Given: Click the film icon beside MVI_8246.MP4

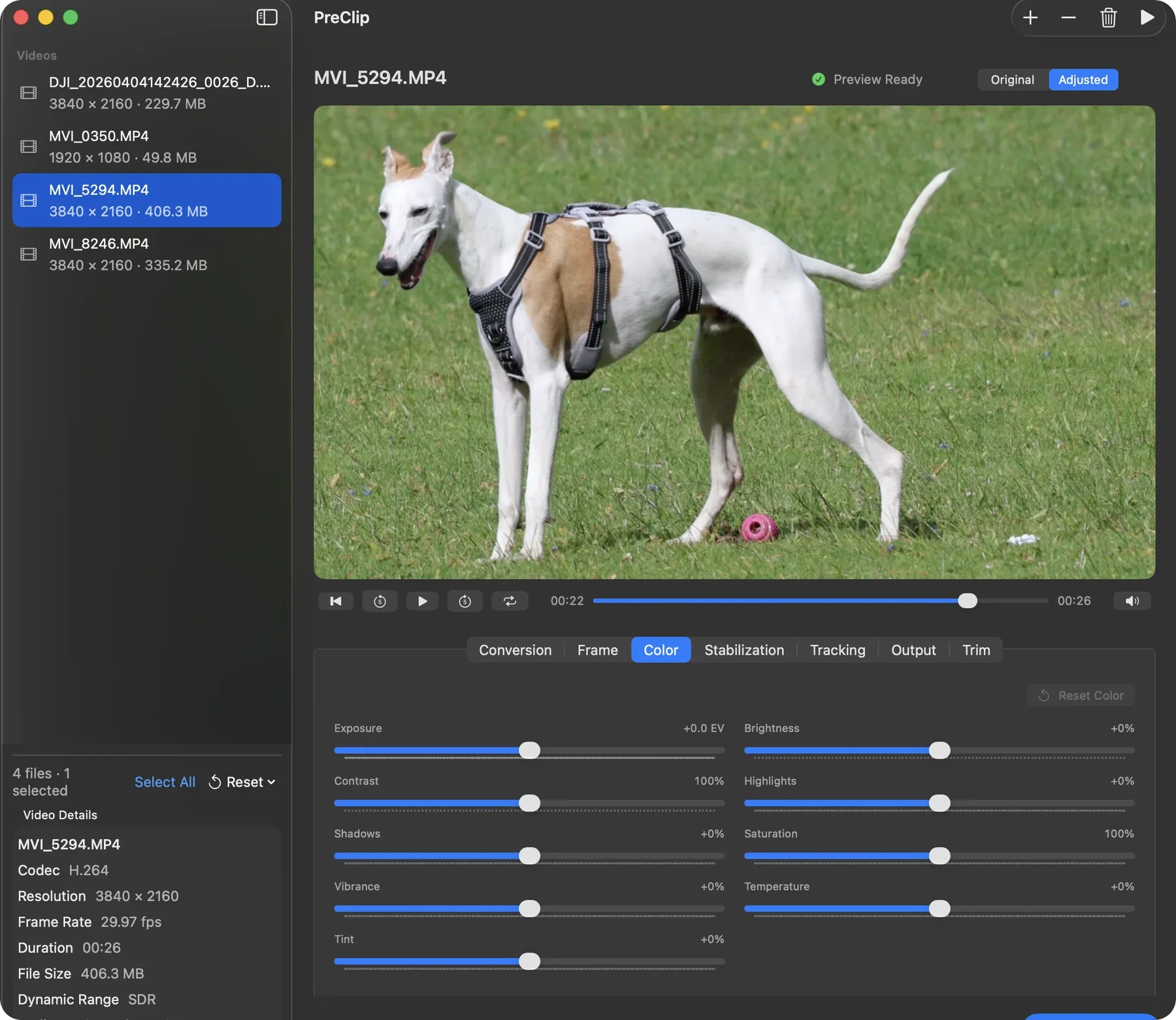Looking at the screenshot, I should coord(29,254).
